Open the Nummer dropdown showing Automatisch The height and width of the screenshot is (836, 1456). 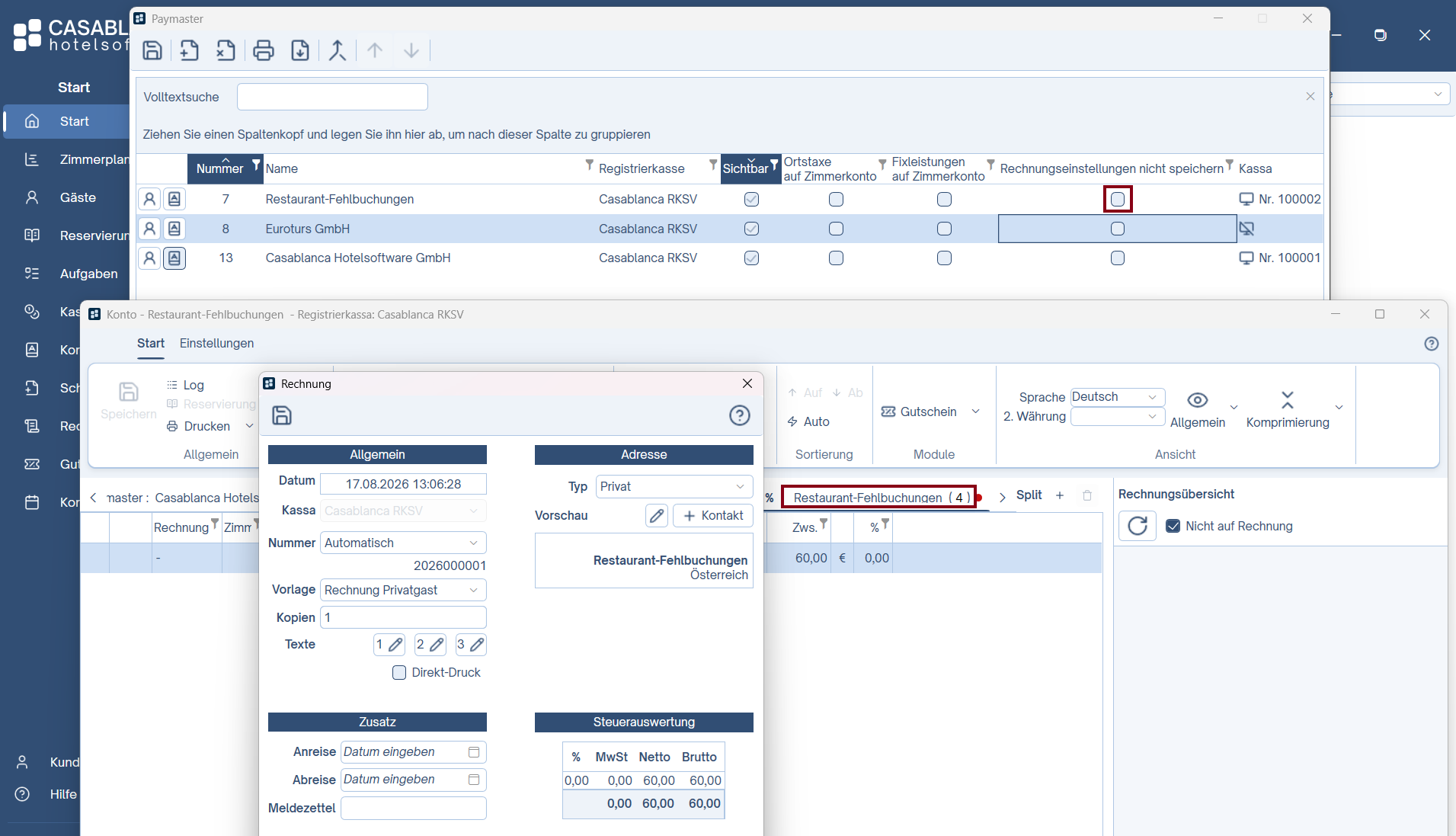(403, 543)
